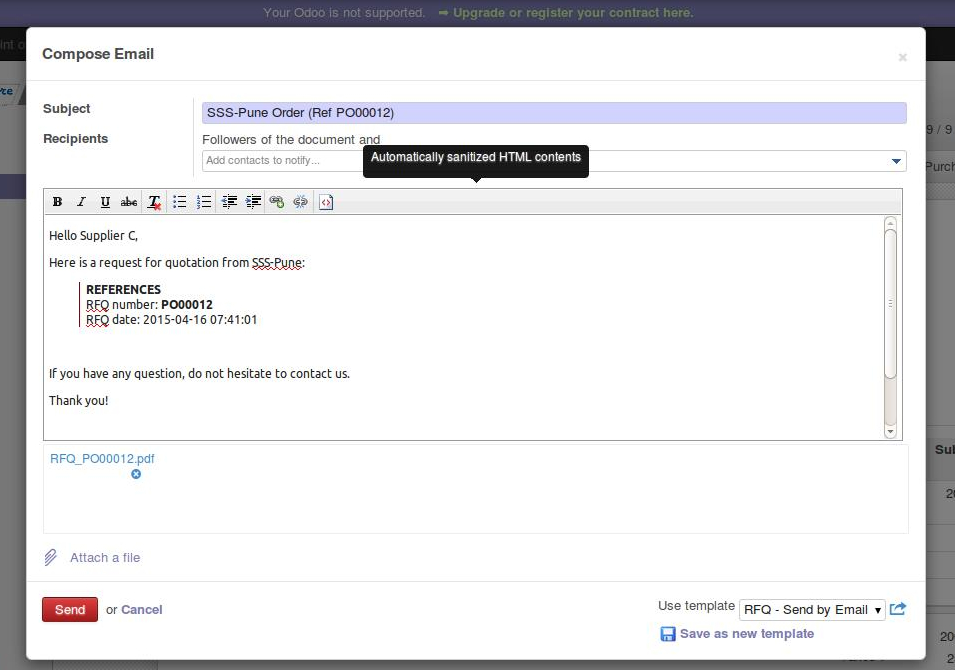The height and width of the screenshot is (670, 955).
Task: Open the Use template dropdown
Action: click(811, 609)
